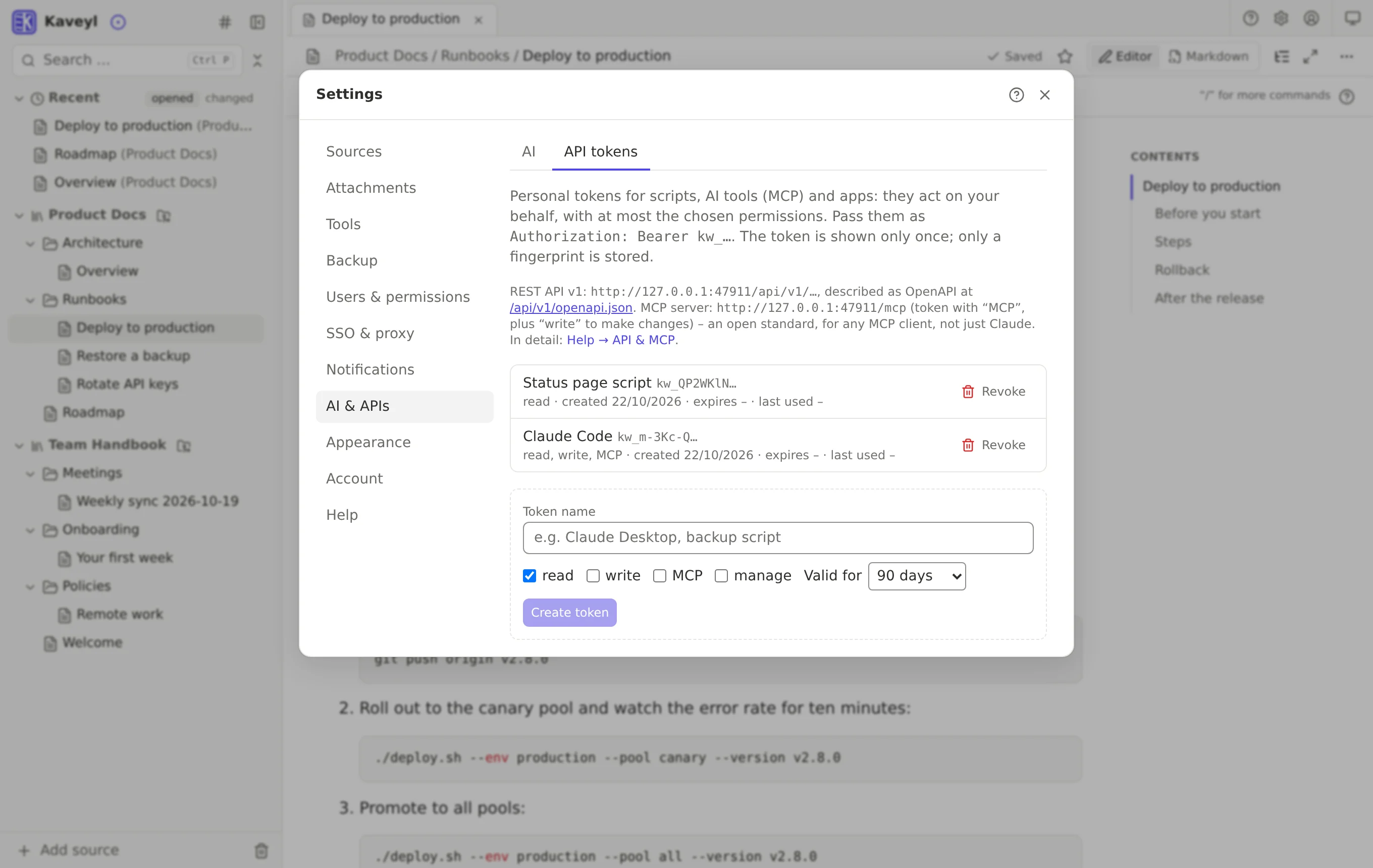This screenshot has height=868, width=1373.
Task: Collapse the Runbooks folder
Action: pyautogui.click(x=30, y=300)
